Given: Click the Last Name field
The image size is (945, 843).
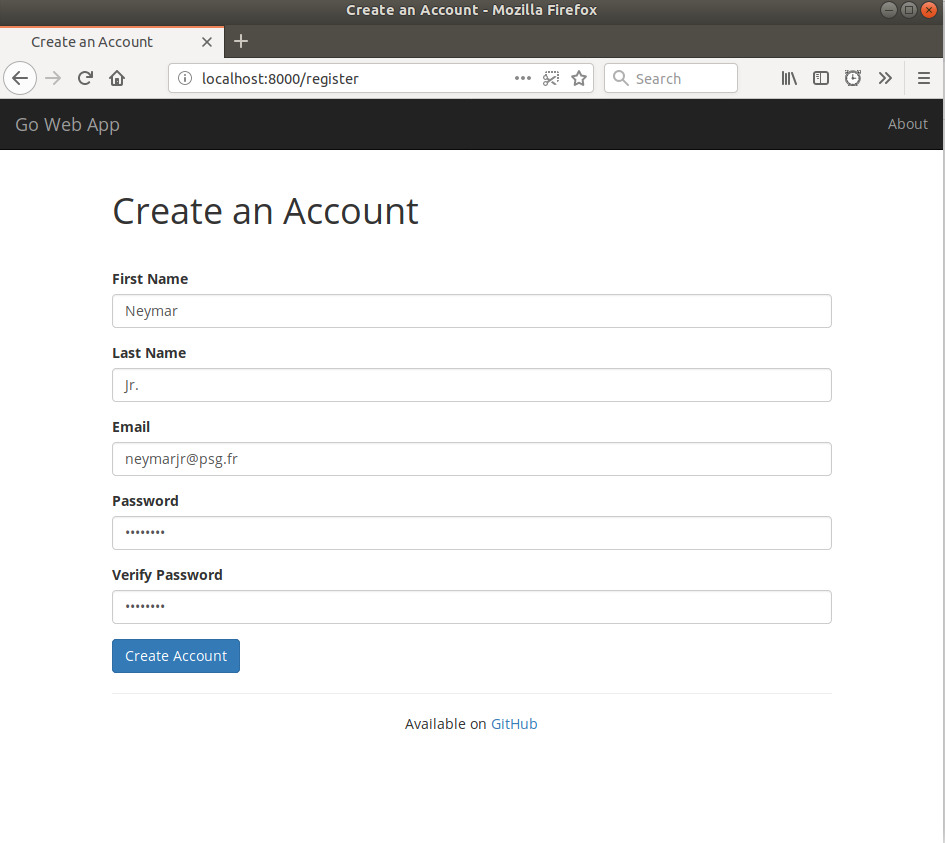Looking at the screenshot, I should (x=472, y=385).
